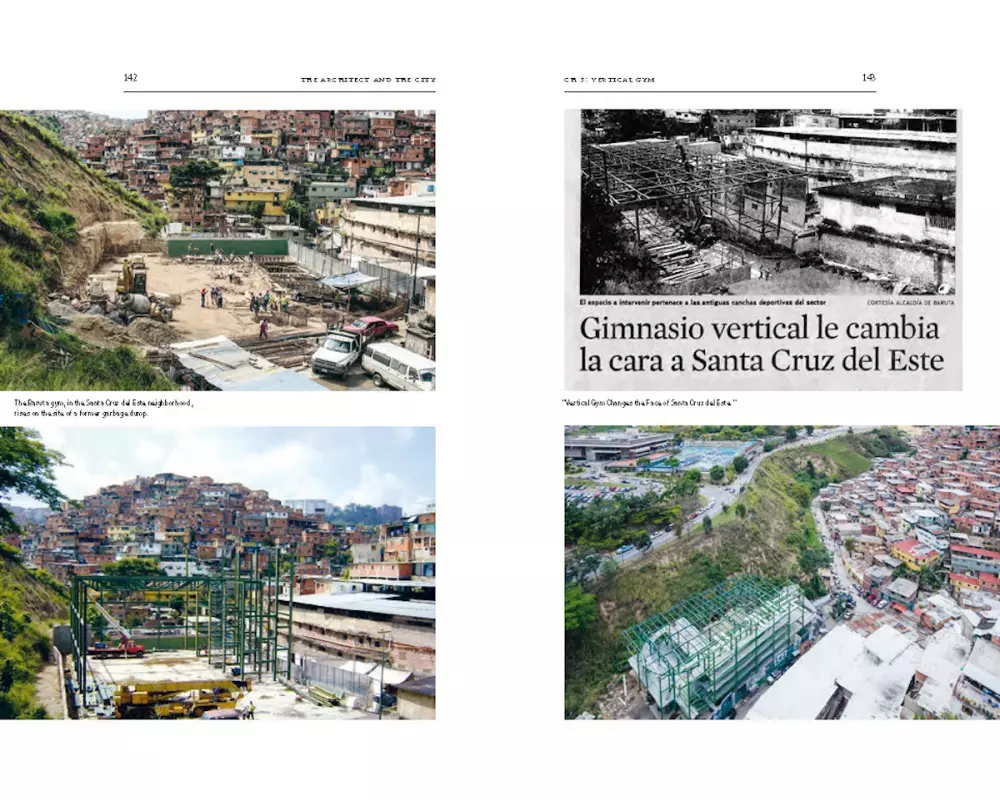Click the 'Vertical Gym Changes the Face' caption

tap(650, 403)
